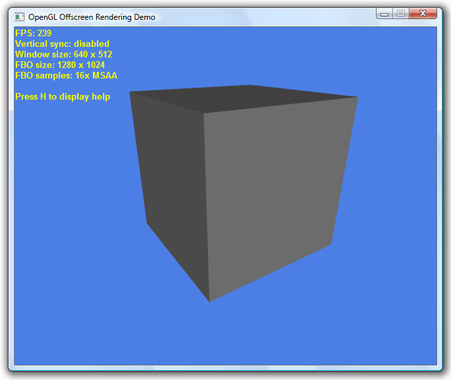Click the 'FBO size: 1280 x 1024' text
The width and height of the screenshot is (451, 380).
(60, 65)
